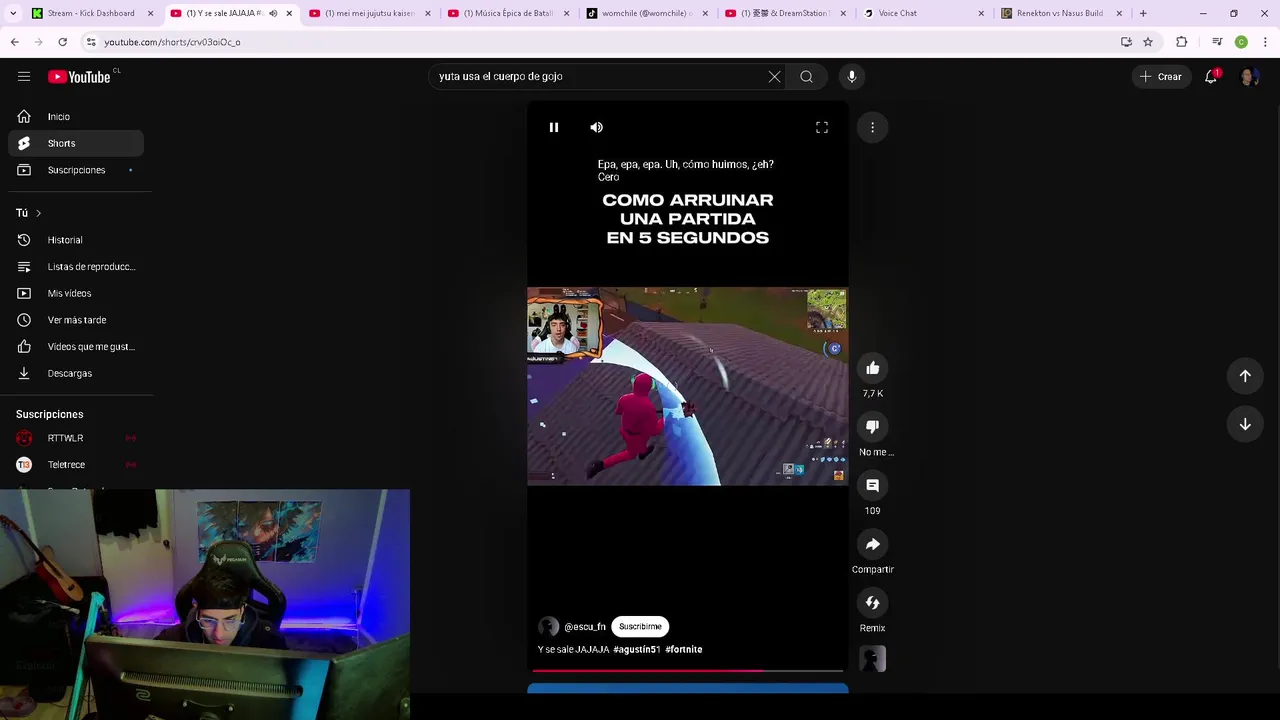Open the #agustin51 hashtag

tap(636, 650)
